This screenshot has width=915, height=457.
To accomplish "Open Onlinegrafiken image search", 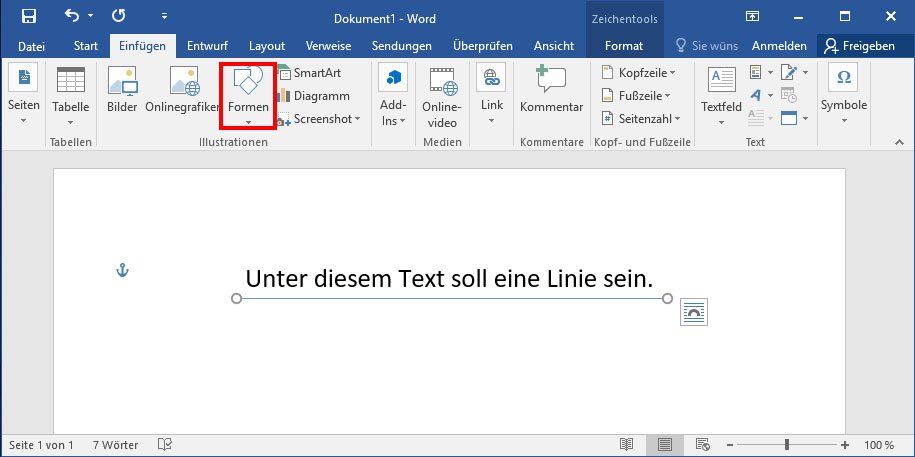I will pos(183,90).
